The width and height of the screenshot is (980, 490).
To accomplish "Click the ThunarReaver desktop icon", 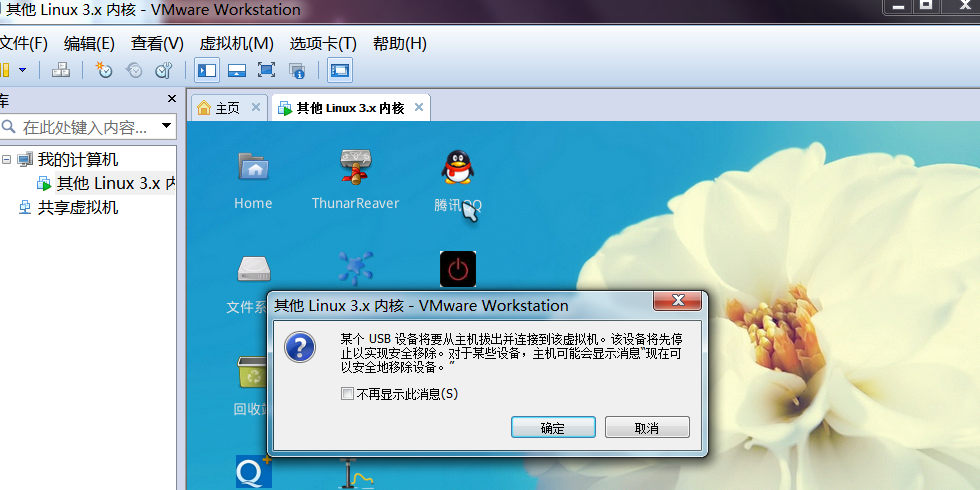I will 356,166.
